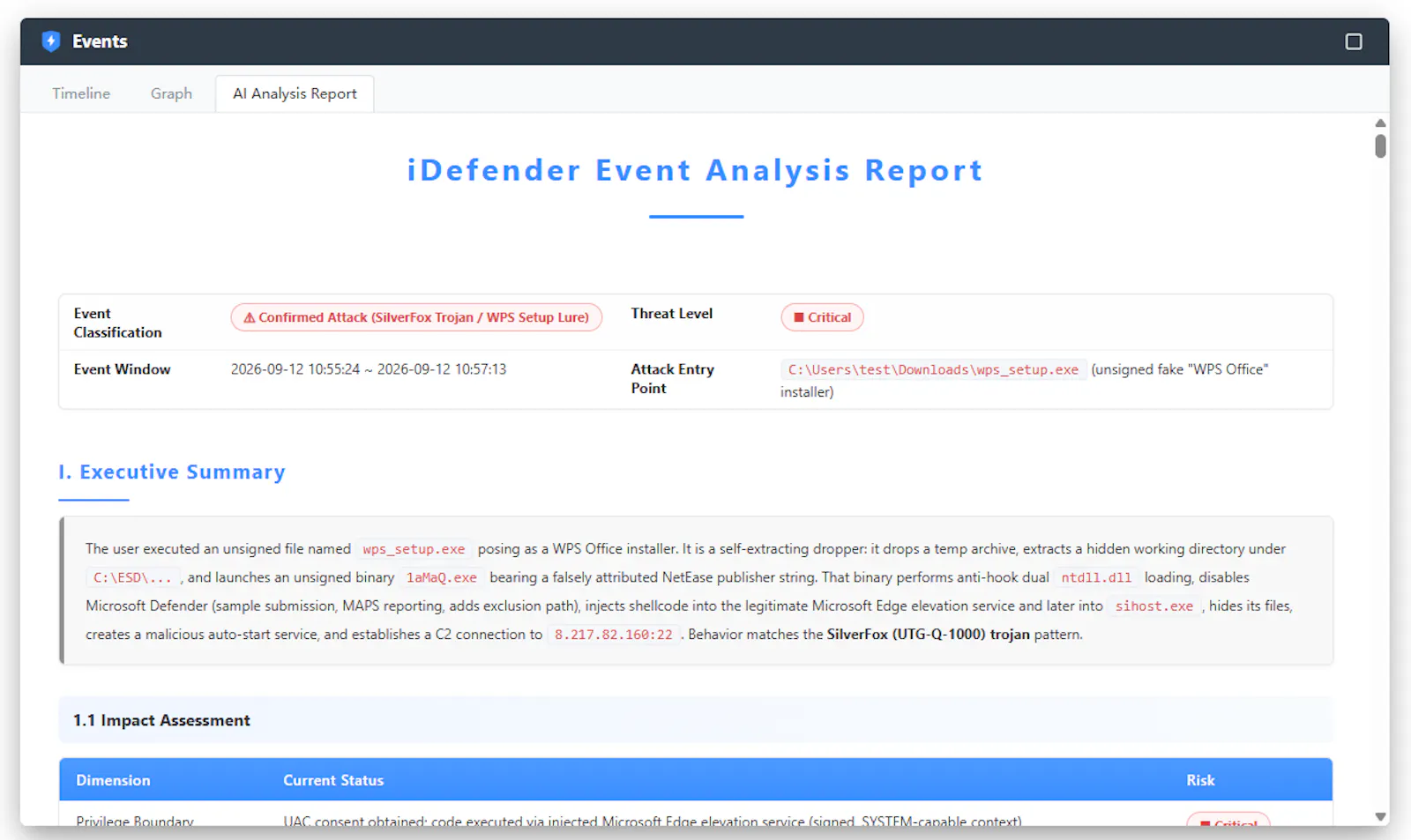
Task: Click the Threat Level label
Action: click(671, 314)
